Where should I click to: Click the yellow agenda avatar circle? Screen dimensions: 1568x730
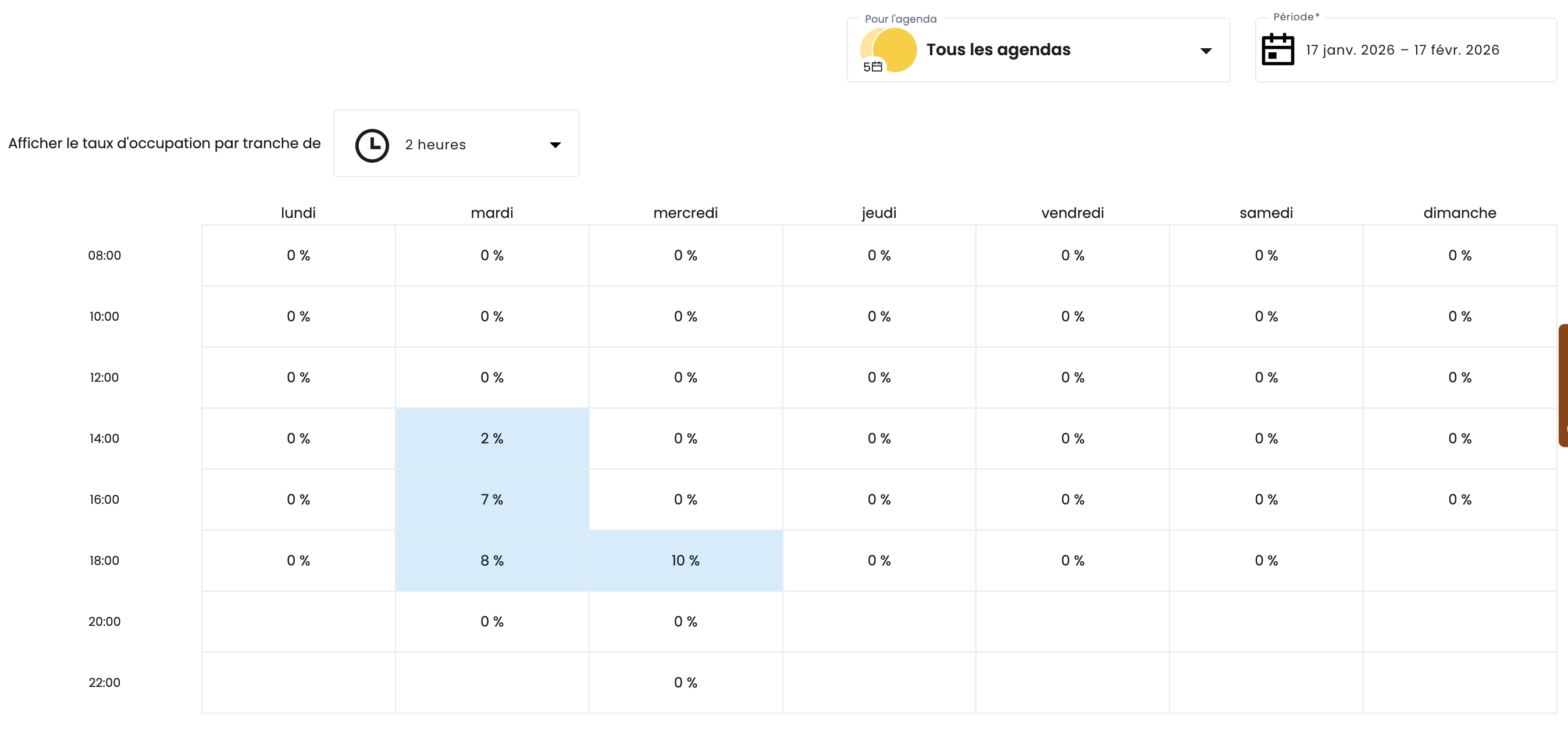[x=894, y=49]
